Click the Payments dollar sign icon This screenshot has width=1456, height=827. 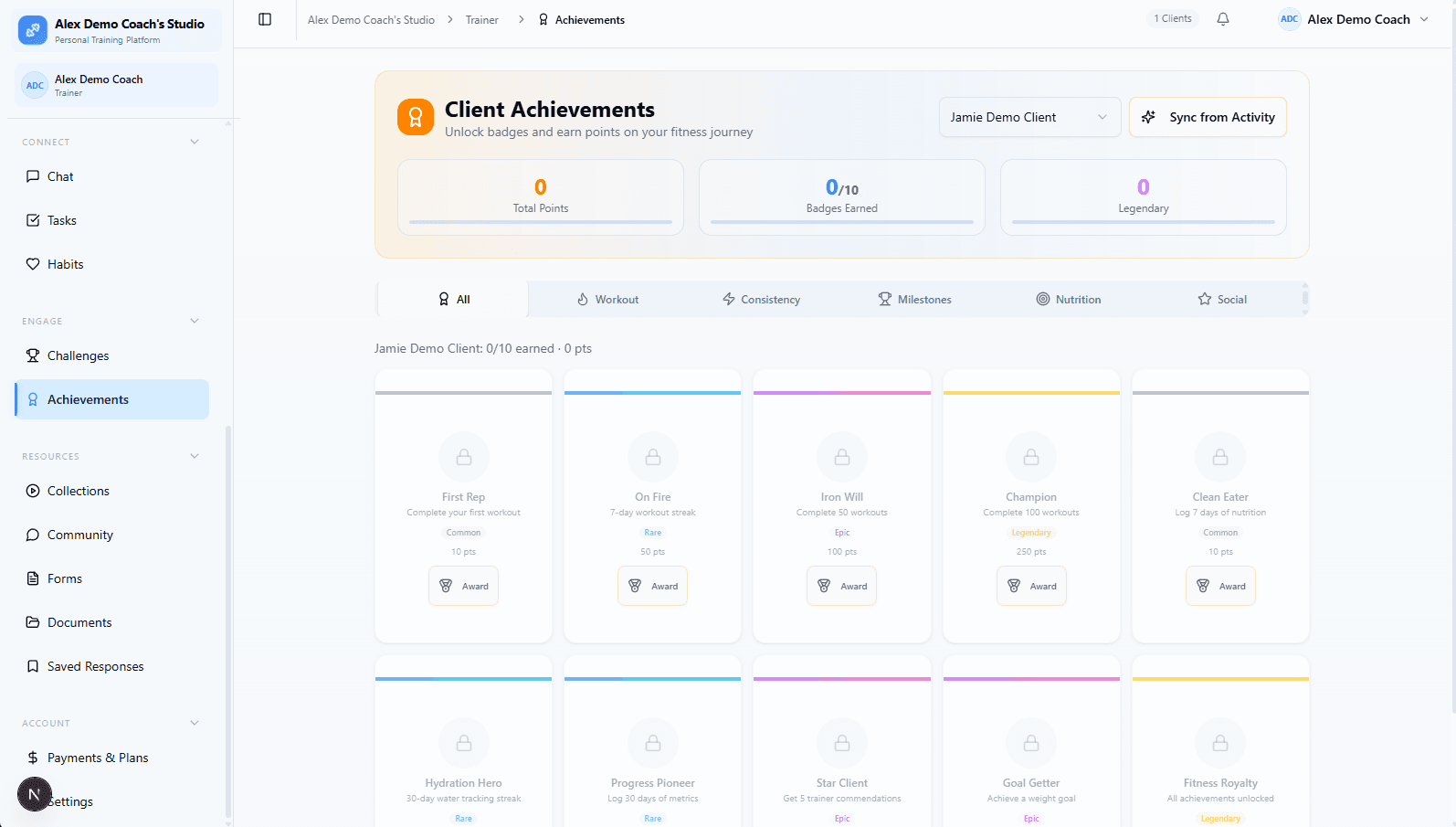[33, 758]
